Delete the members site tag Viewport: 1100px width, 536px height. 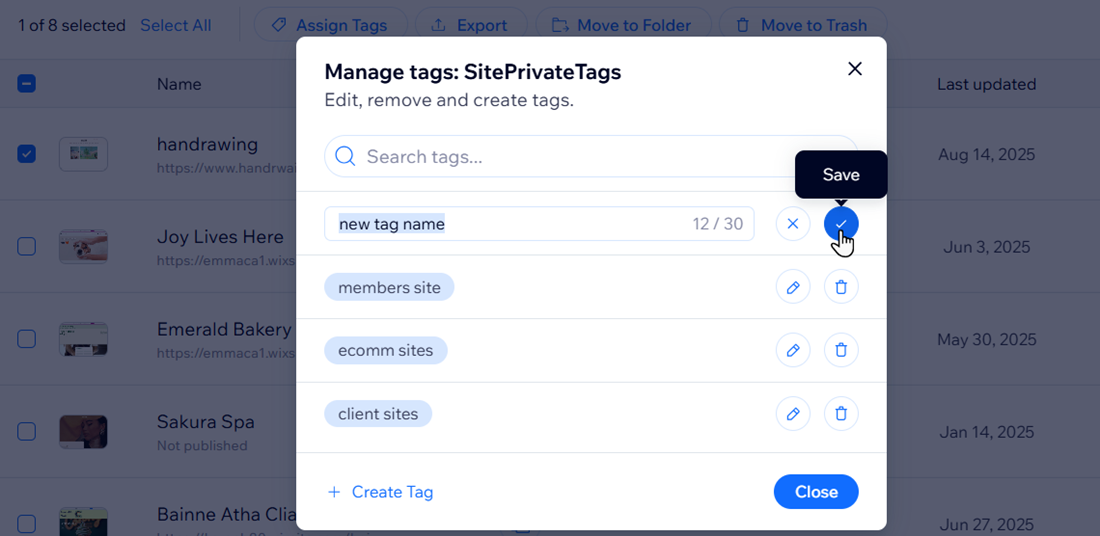(x=841, y=287)
